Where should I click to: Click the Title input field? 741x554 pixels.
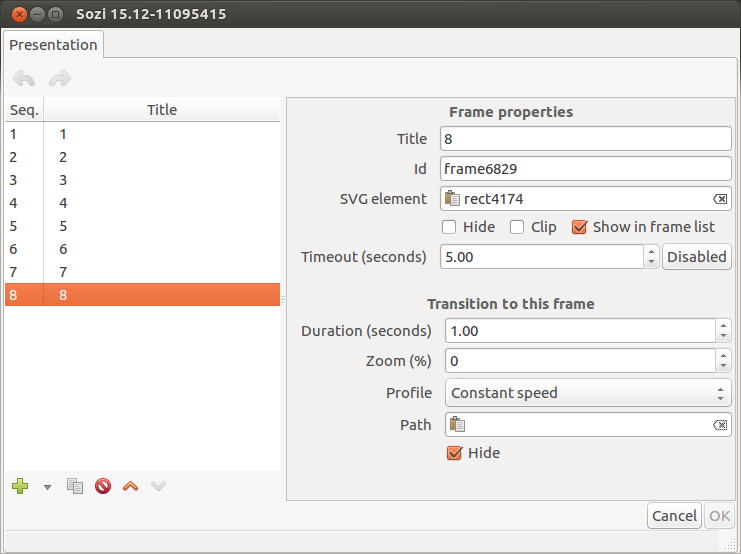tap(586, 138)
